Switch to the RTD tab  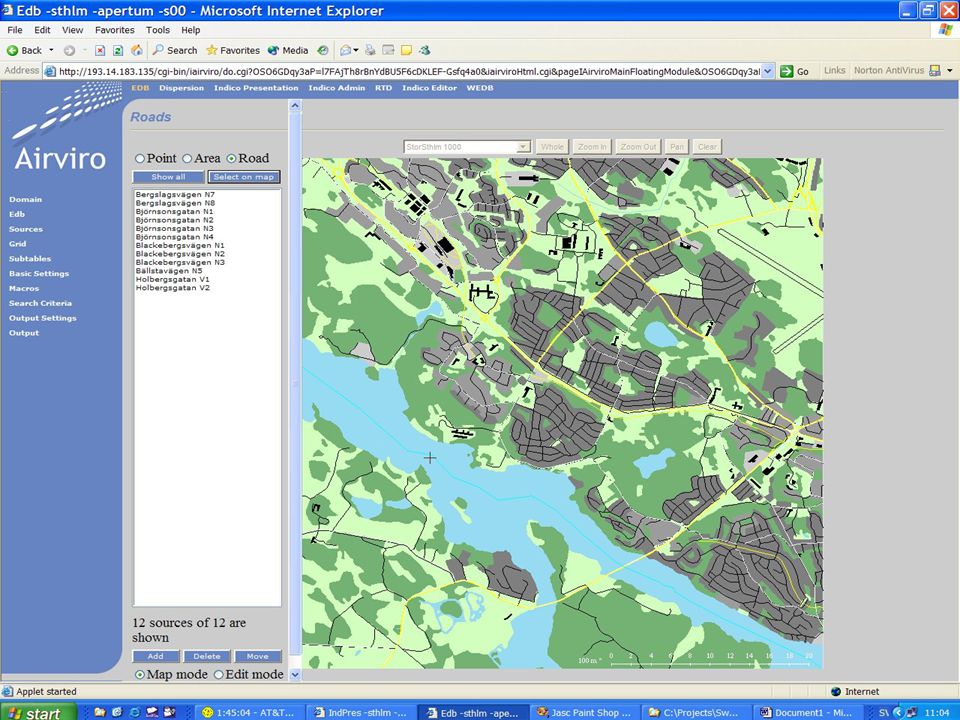tap(383, 88)
